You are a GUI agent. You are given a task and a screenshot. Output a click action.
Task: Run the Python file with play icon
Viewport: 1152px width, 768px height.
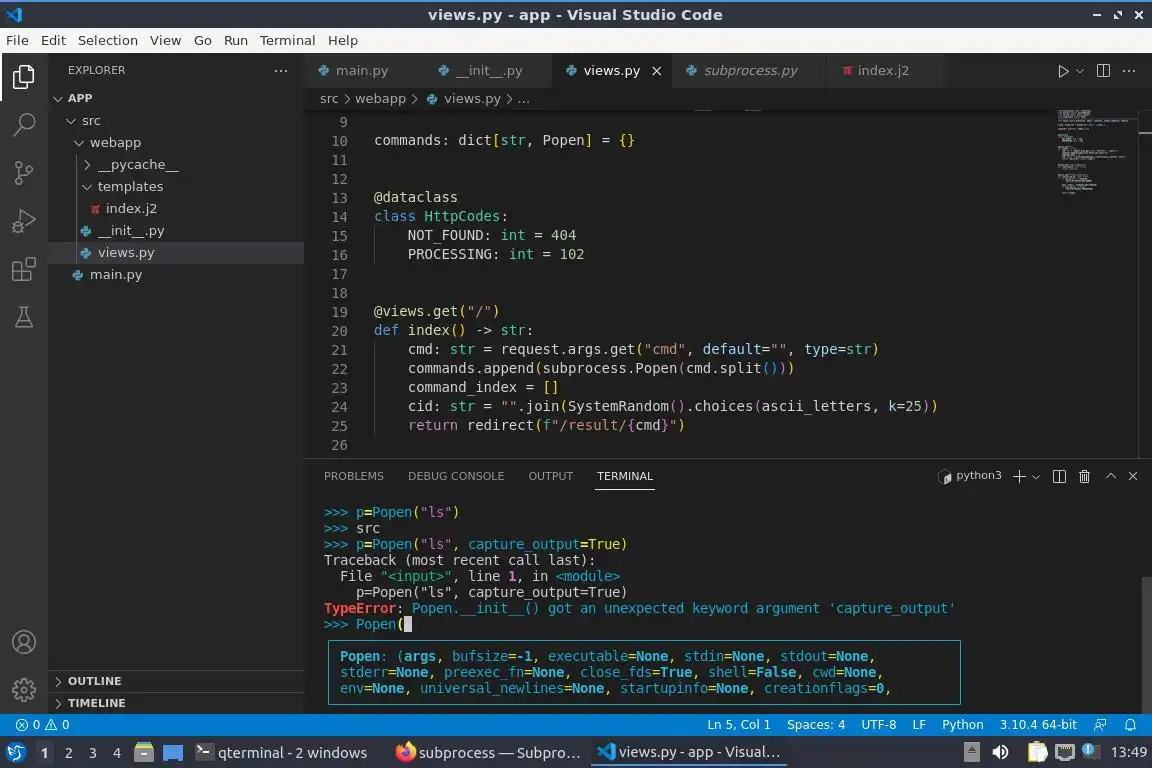(1062, 71)
